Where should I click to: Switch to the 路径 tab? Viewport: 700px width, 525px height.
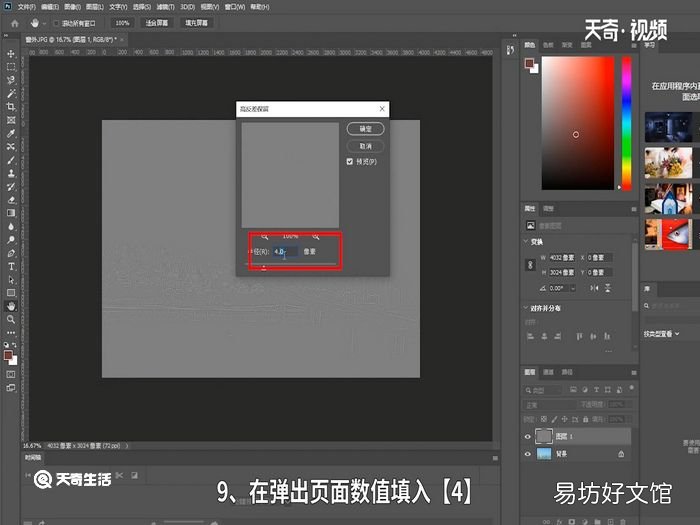coord(567,372)
